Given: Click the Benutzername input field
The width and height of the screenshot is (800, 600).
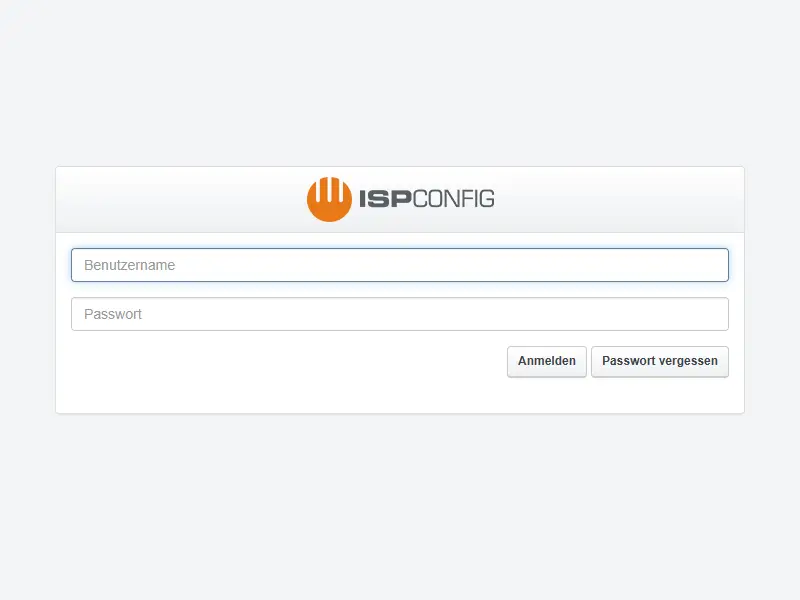Looking at the screenshot, I should [399, 265].
